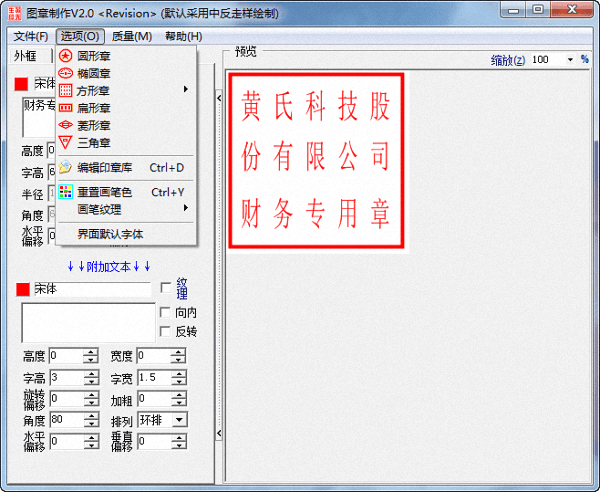Choose the 菱形章 diamond stamp icon
600x492 pixels.
(x=66, y=124)
